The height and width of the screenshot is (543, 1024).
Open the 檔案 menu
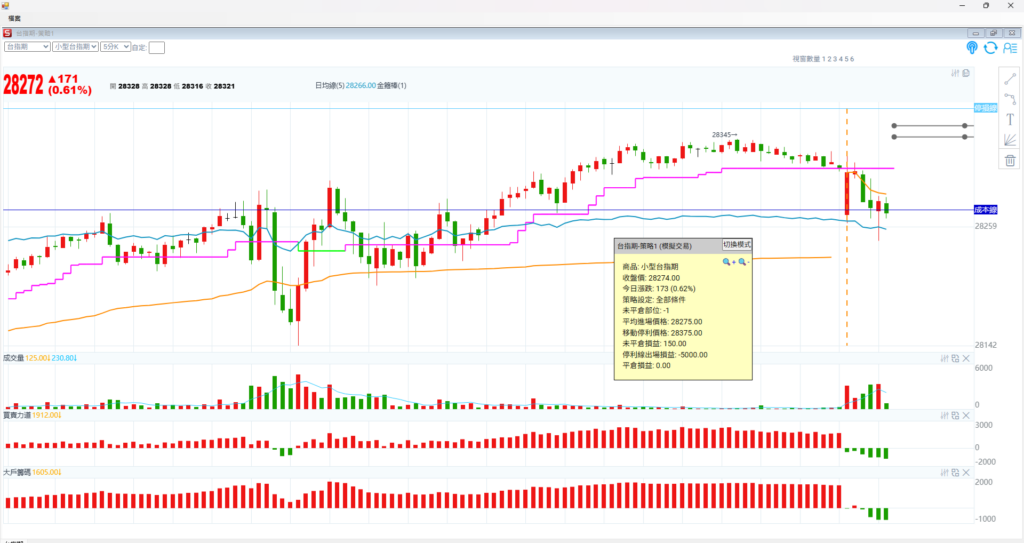14,19
